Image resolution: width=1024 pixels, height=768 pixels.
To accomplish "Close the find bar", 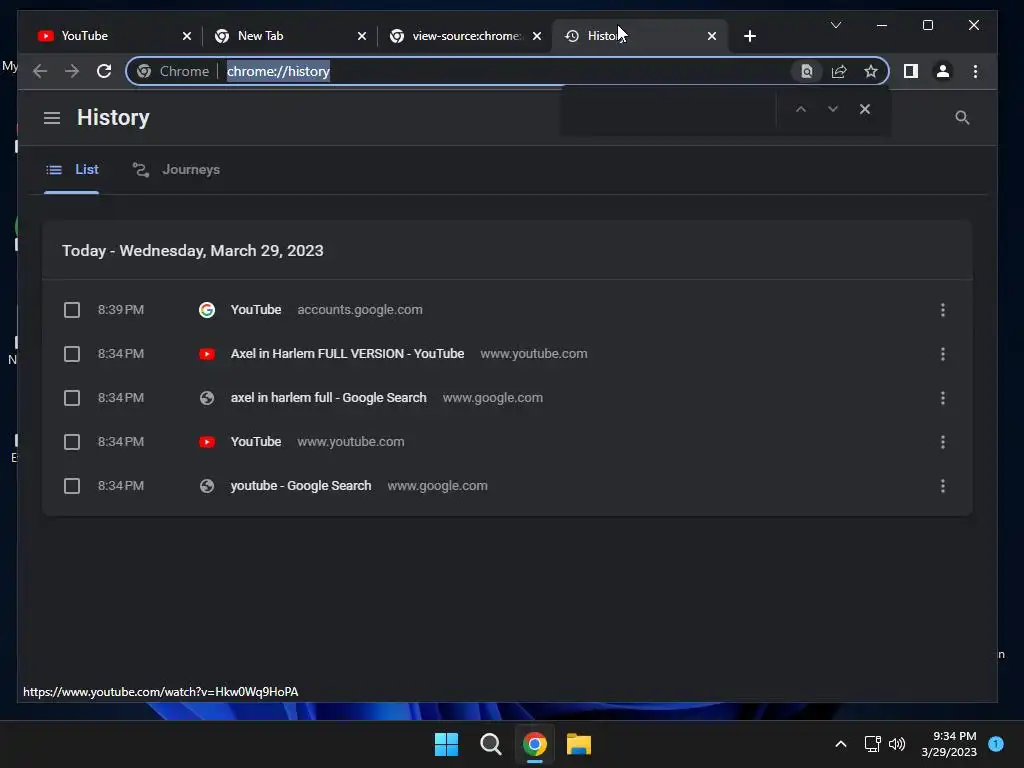I will [x=865, y=109].
